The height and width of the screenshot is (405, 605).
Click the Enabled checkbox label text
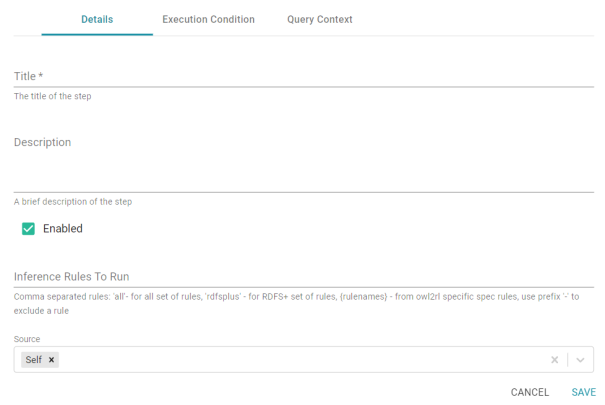tap(63, 229)
